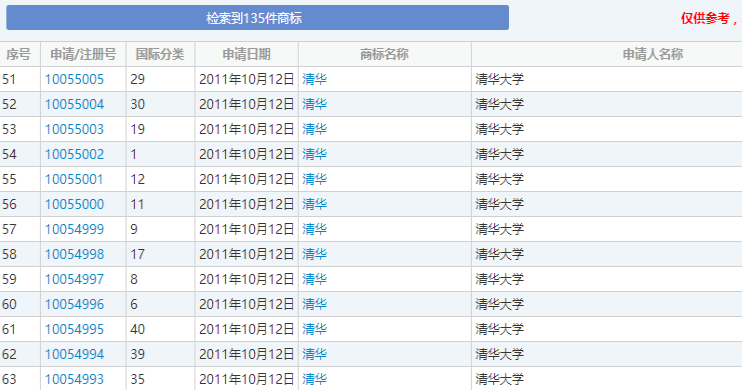Select class 39 cell in row 62
This screenshot has height=390, width=742.
coord(160,355)
